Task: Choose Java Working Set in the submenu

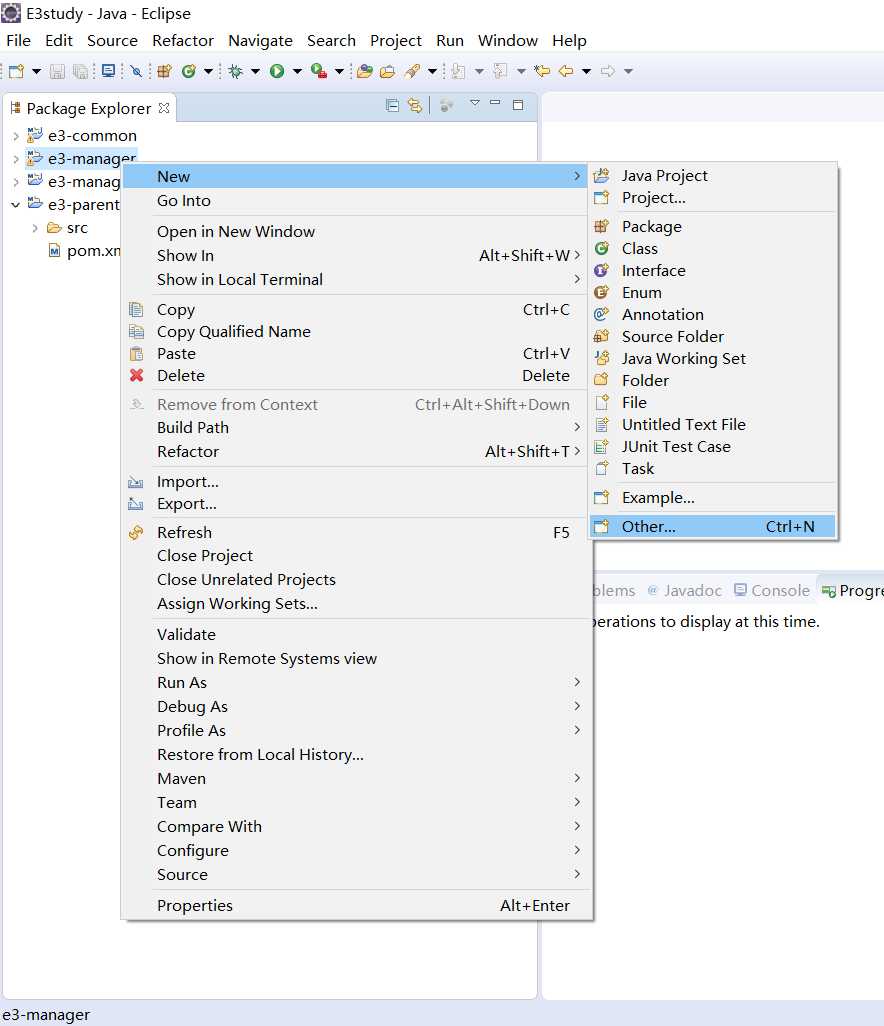Action: (x=713, y=359)
